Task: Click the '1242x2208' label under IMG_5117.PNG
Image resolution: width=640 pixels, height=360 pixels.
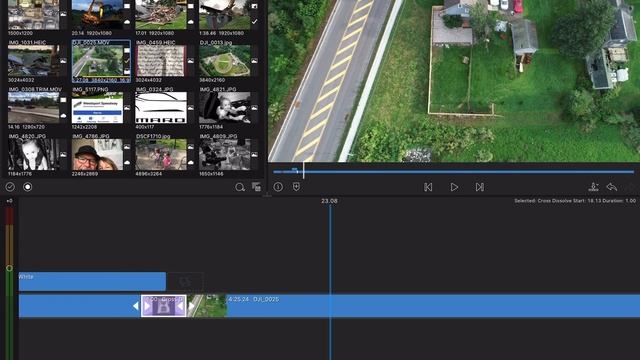Action: coord(84,127)
